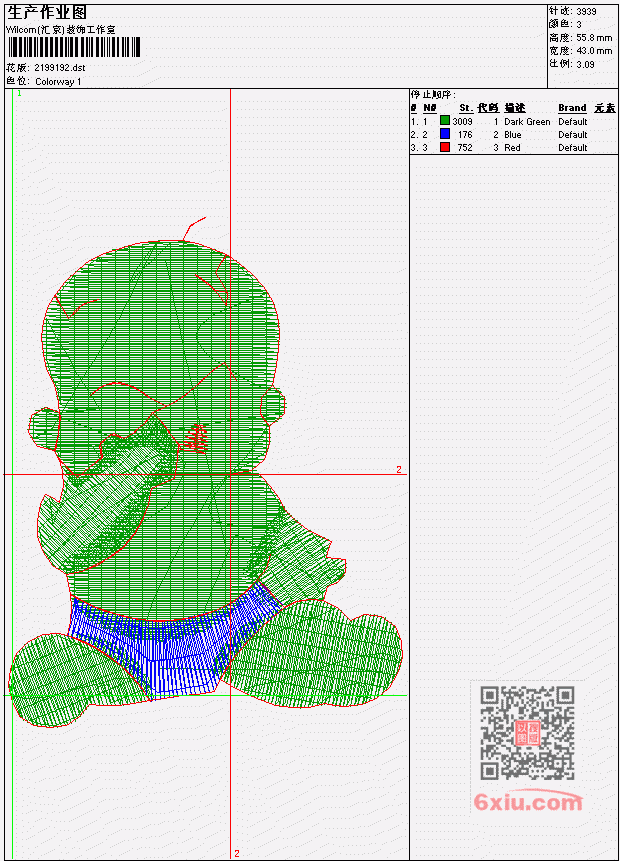Click the height value '55.8 mm'
The height and width of the screenshot is (861, 620).
[x=594, y=37]
